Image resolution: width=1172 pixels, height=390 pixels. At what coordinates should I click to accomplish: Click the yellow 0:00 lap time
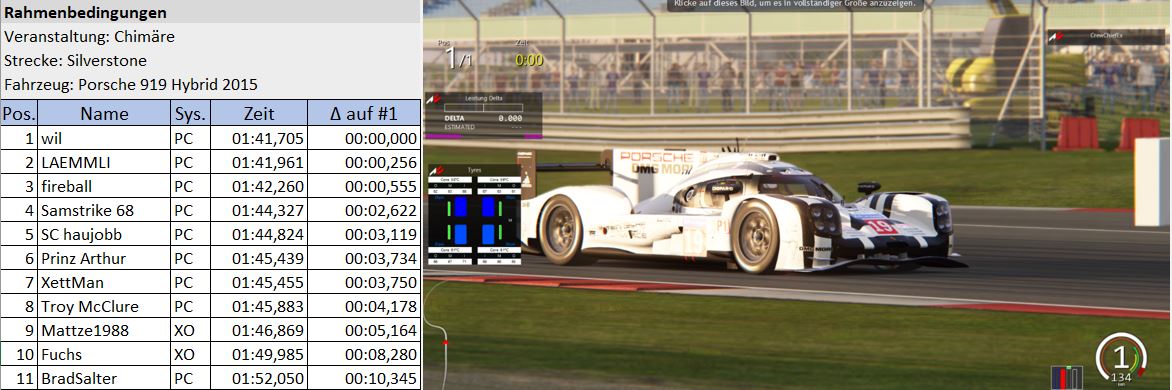tap(529, 60)
